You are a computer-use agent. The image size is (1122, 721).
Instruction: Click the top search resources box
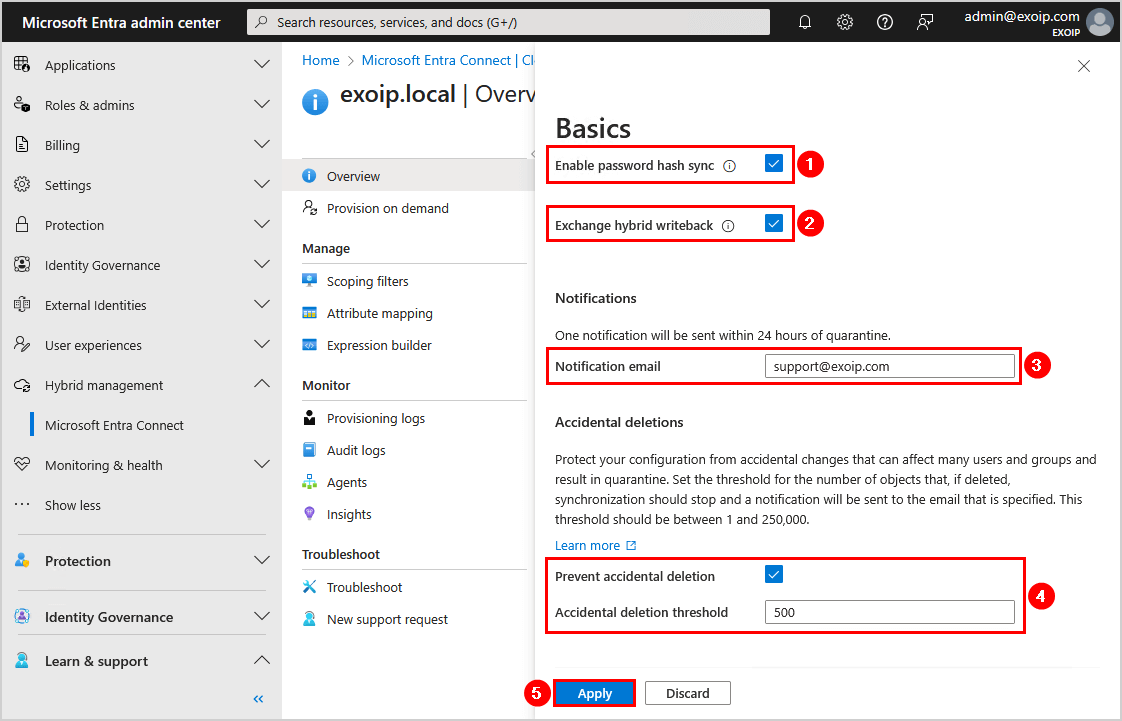509,22
